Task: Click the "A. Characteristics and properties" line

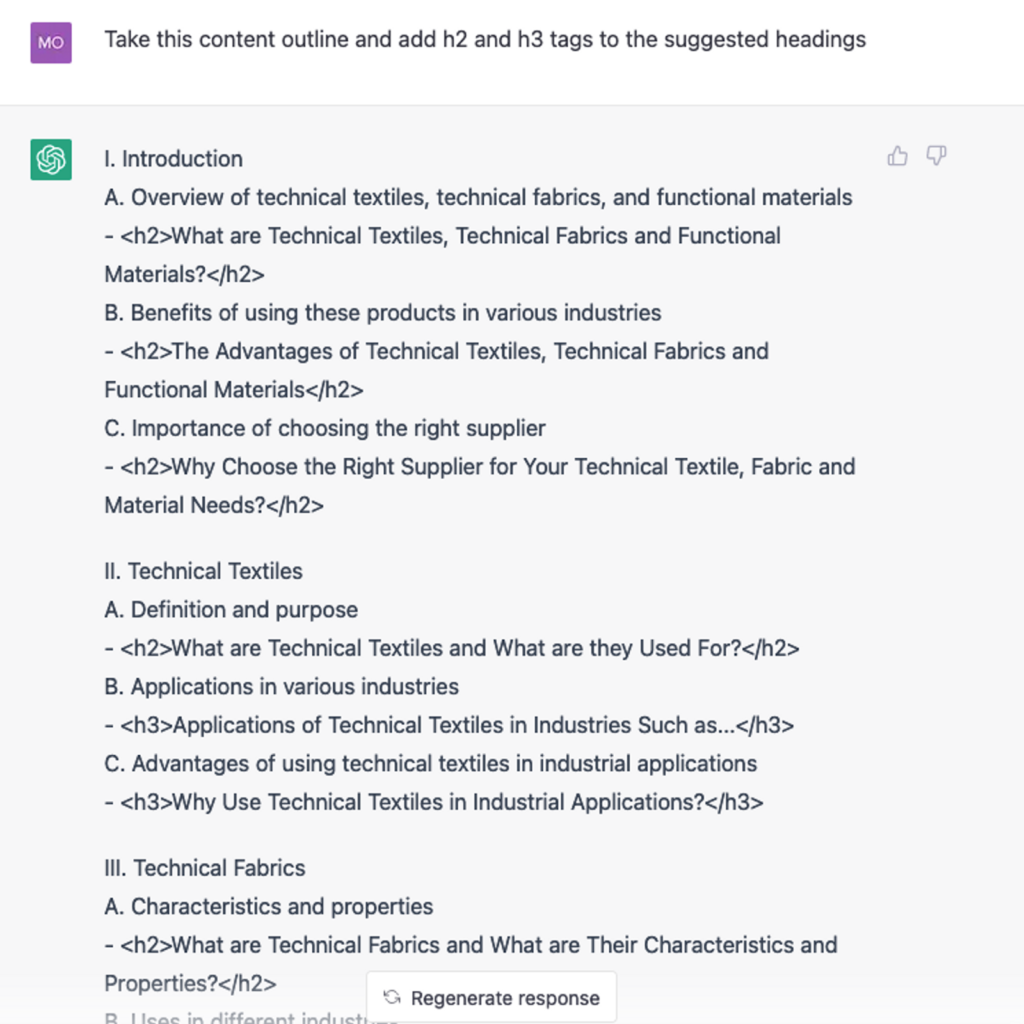Action: click(269, 907)
